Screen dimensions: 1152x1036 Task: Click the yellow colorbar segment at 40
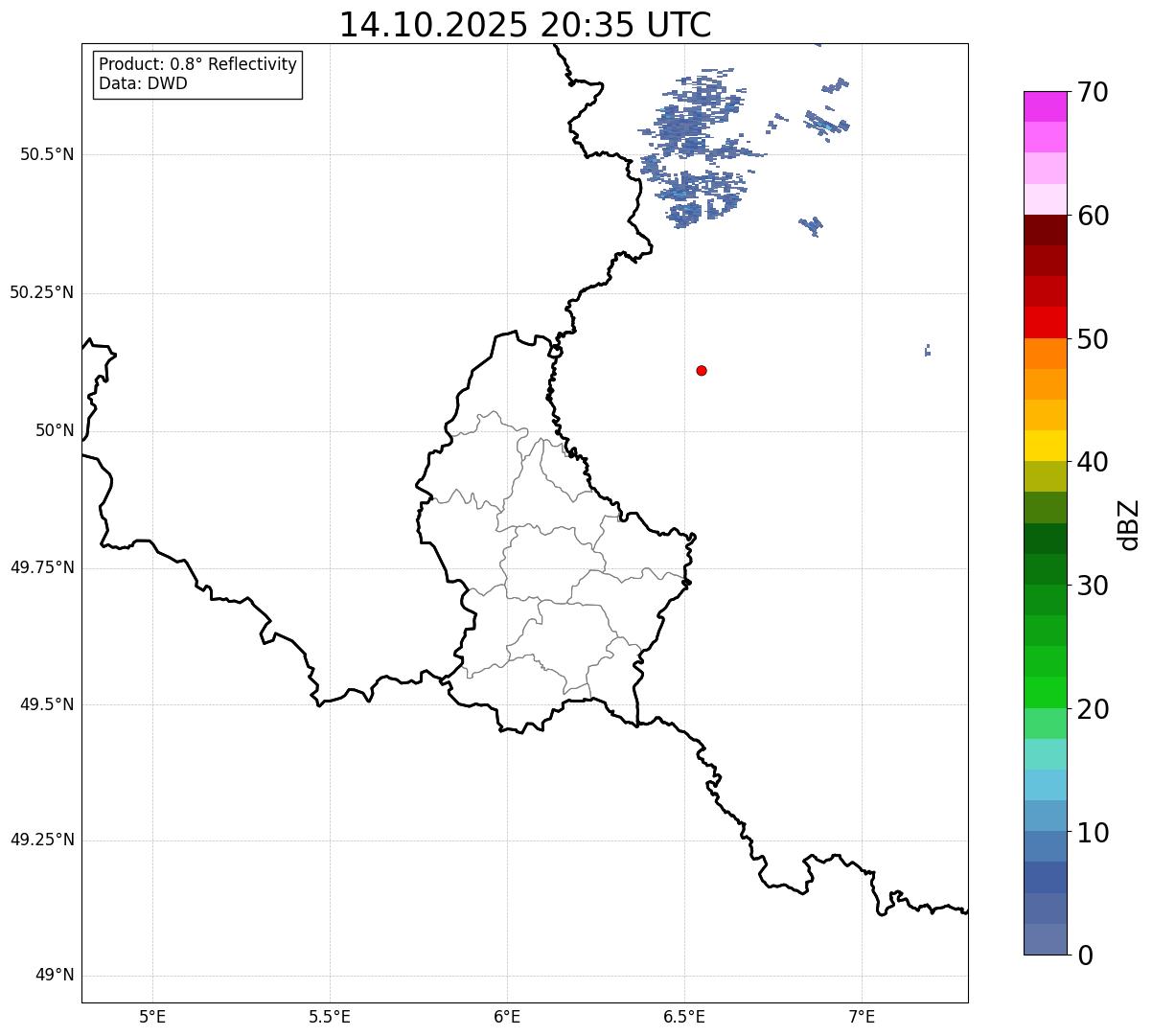[1045, 446]
